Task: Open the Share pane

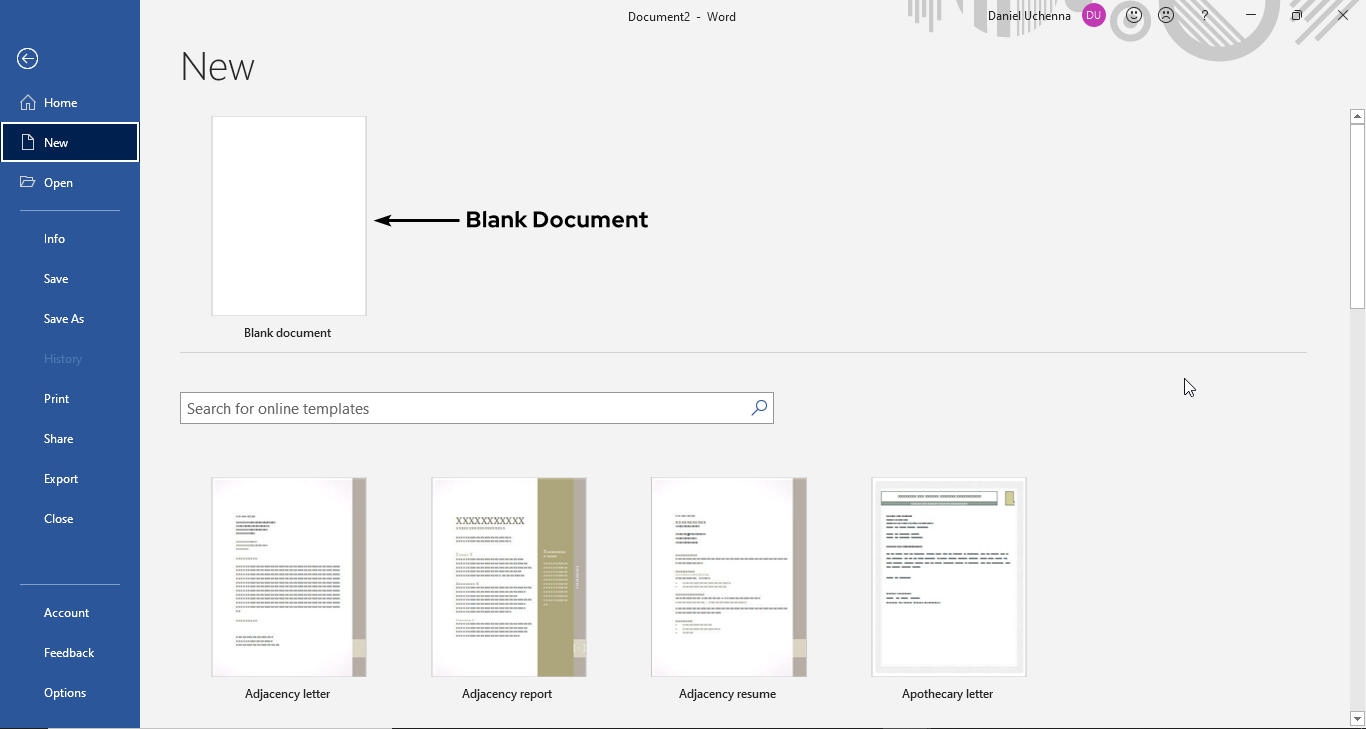Action: [58, 438]
